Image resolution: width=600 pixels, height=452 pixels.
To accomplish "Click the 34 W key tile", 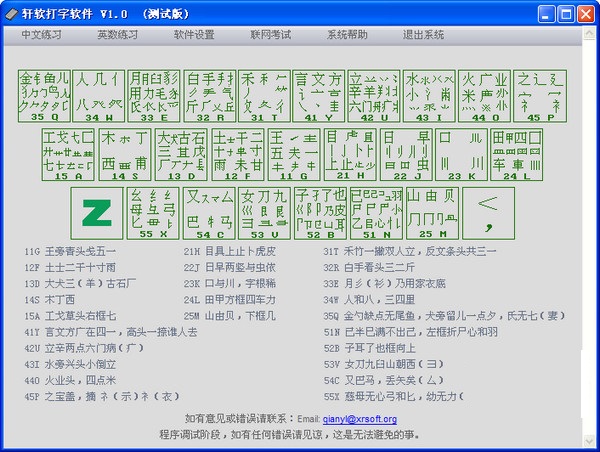I will coord(99,96).
